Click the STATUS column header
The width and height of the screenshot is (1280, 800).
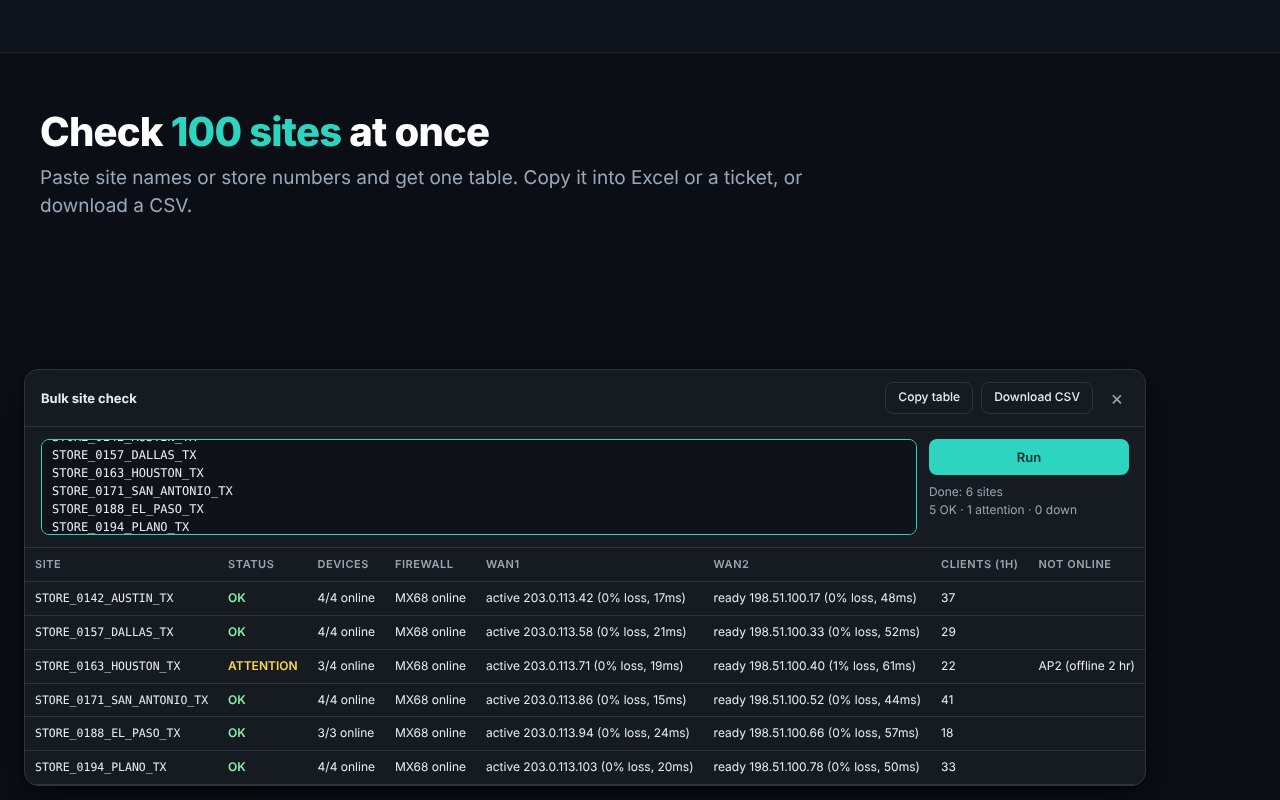click(x=251, y=564)
